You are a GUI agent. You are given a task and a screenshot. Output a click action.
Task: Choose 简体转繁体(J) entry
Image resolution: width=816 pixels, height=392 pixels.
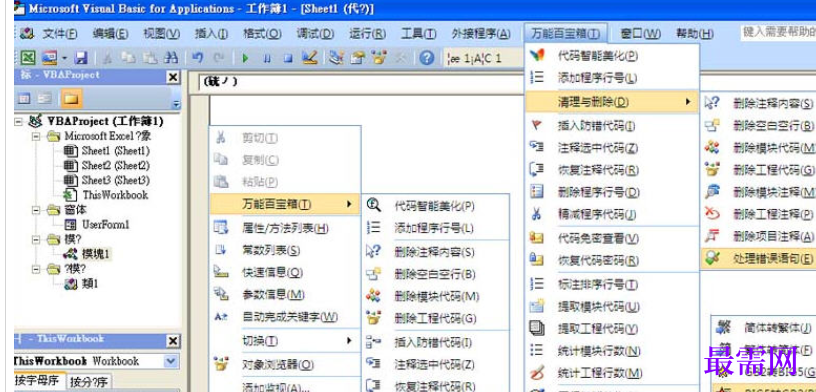coord(764,328)
